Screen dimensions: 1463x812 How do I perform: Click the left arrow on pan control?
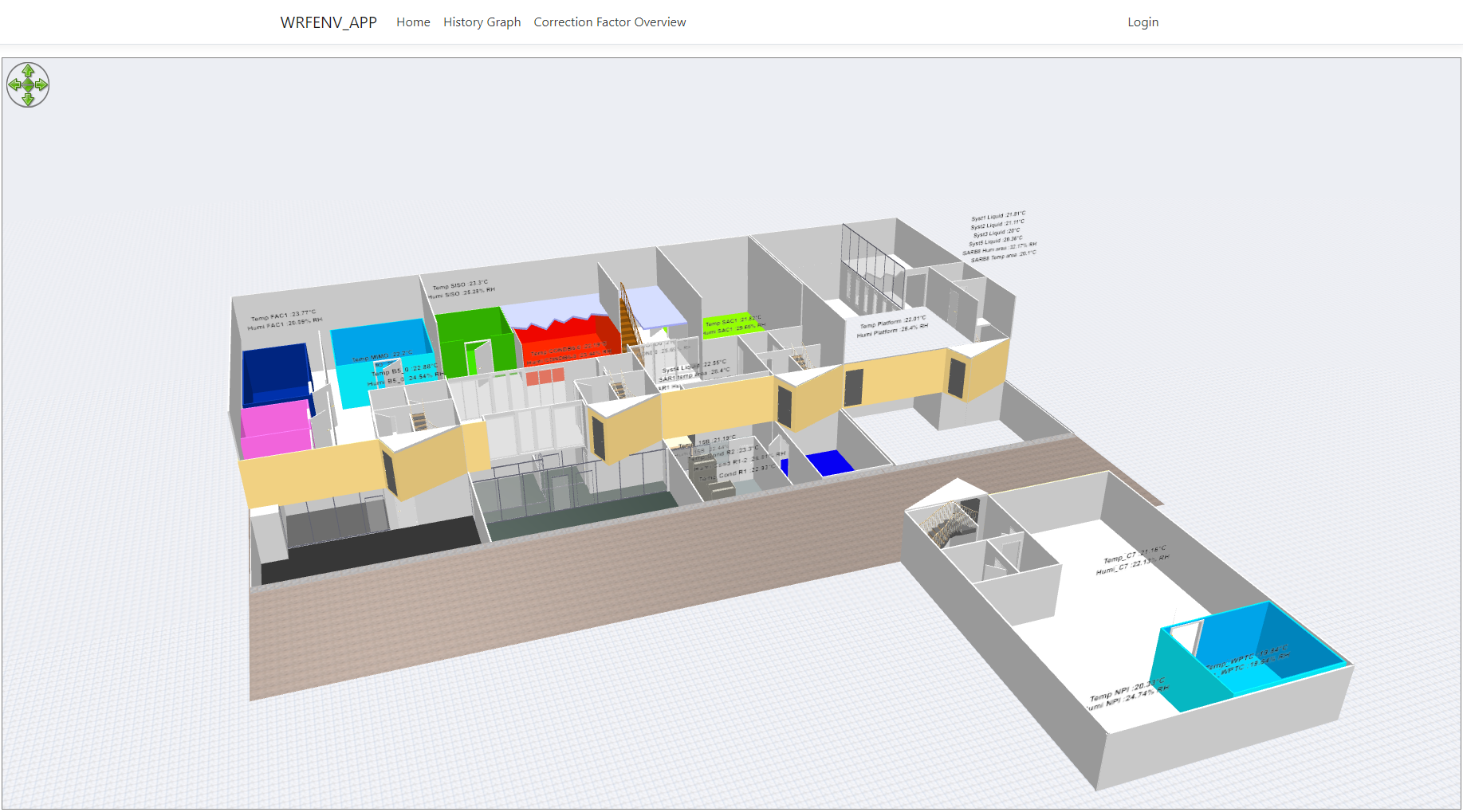14,84
